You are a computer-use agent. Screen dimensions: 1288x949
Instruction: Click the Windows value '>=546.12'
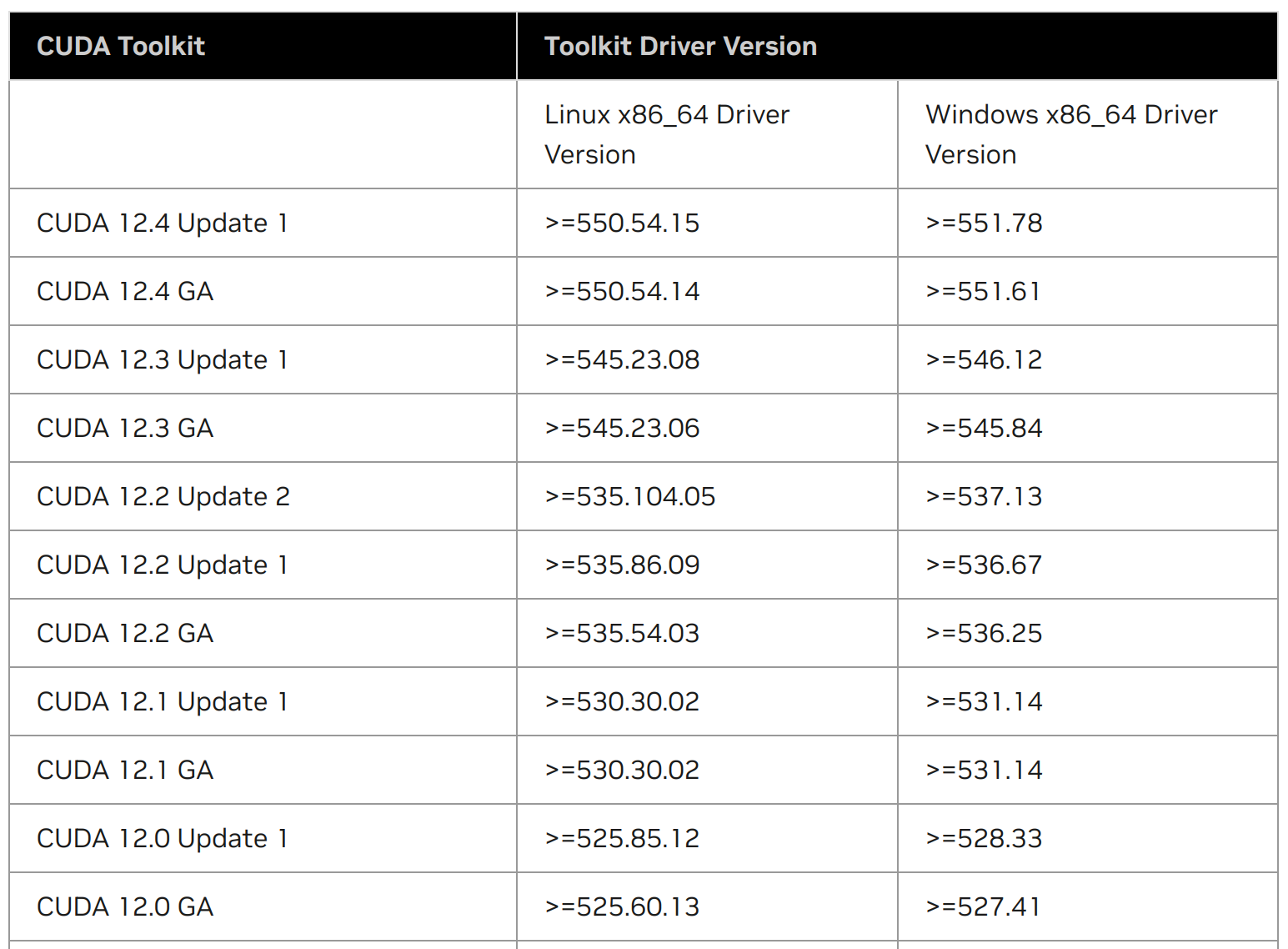984,359
